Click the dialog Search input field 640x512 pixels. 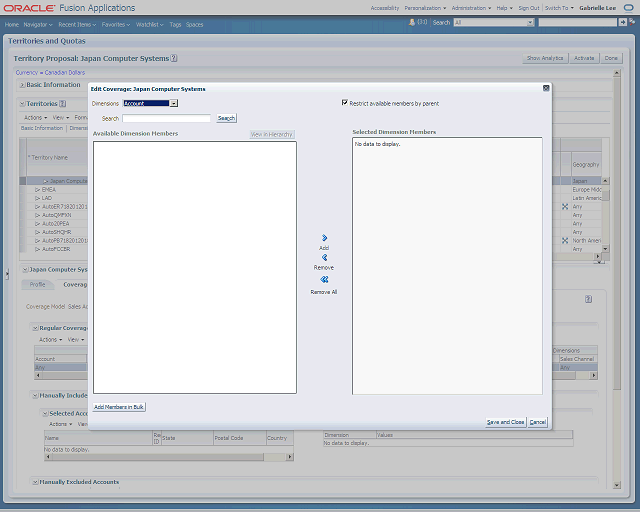click(166, 118)
